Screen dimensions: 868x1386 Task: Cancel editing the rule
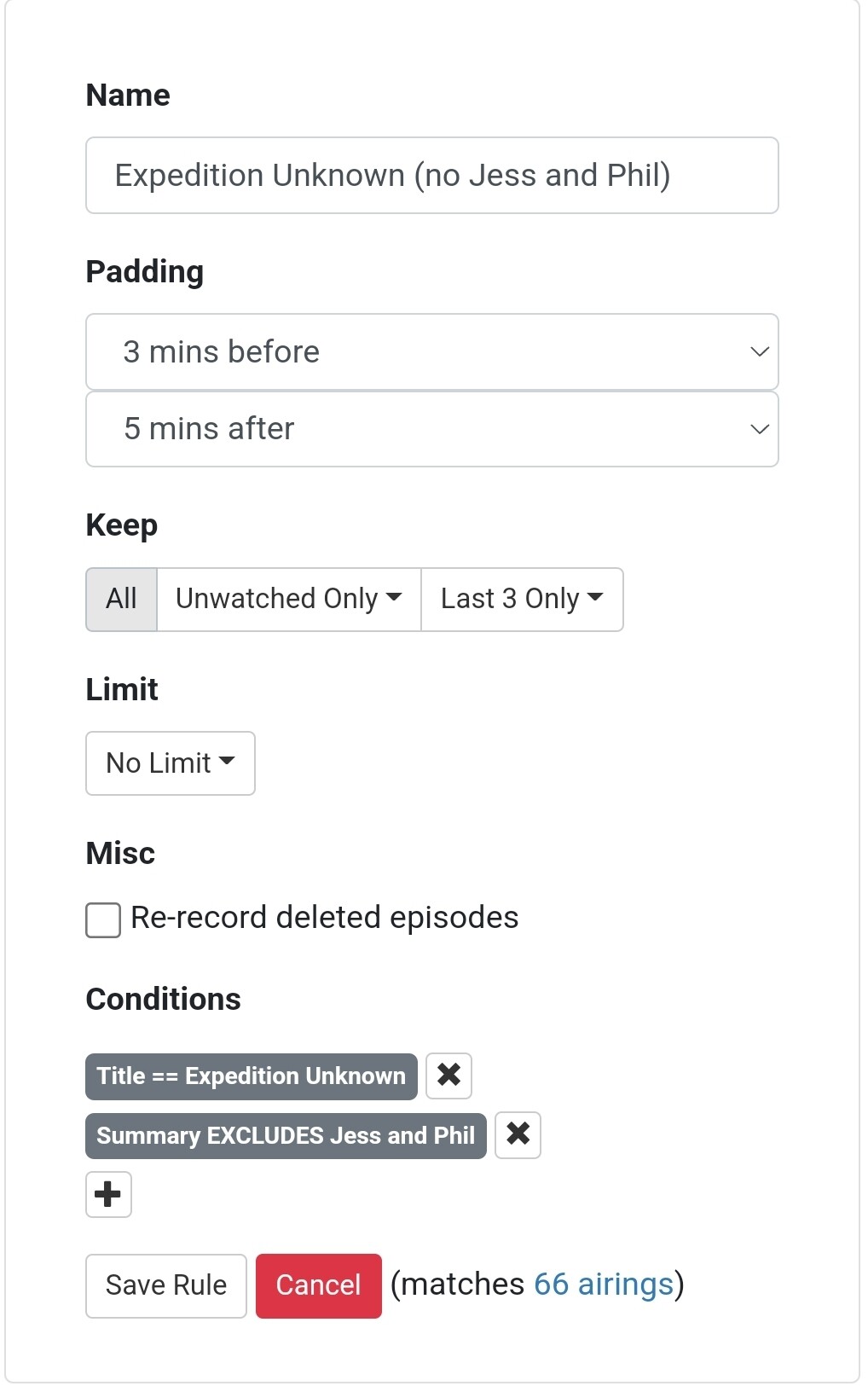pos(318,1285)
